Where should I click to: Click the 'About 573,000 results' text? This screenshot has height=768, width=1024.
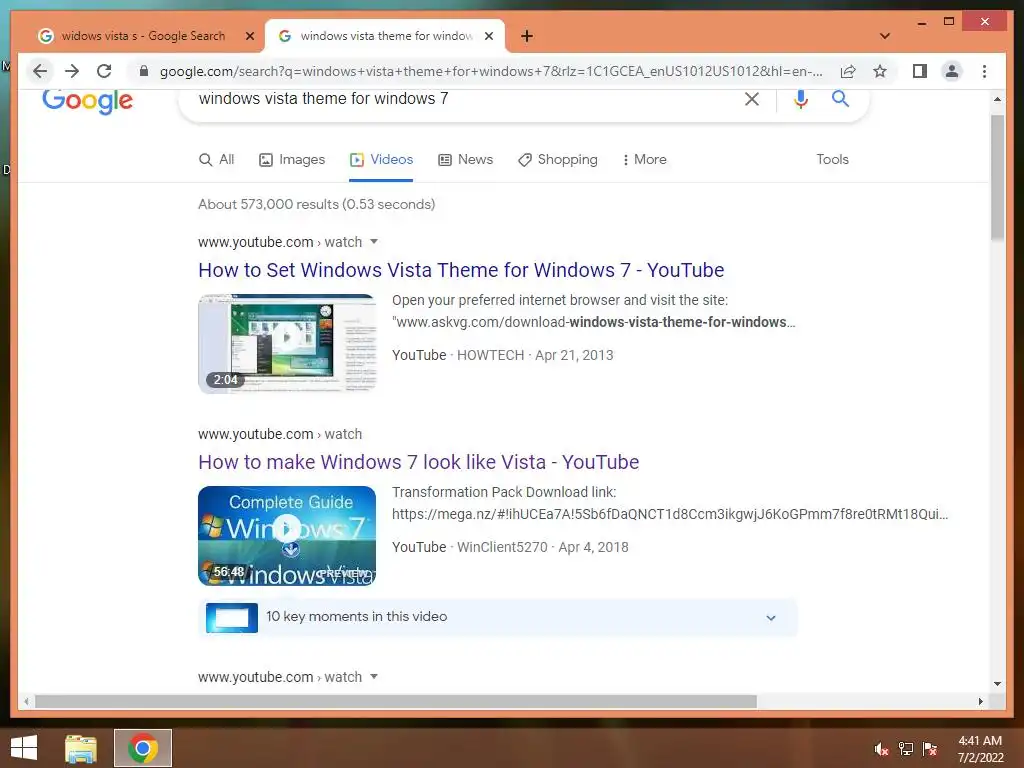pos(316,204)
